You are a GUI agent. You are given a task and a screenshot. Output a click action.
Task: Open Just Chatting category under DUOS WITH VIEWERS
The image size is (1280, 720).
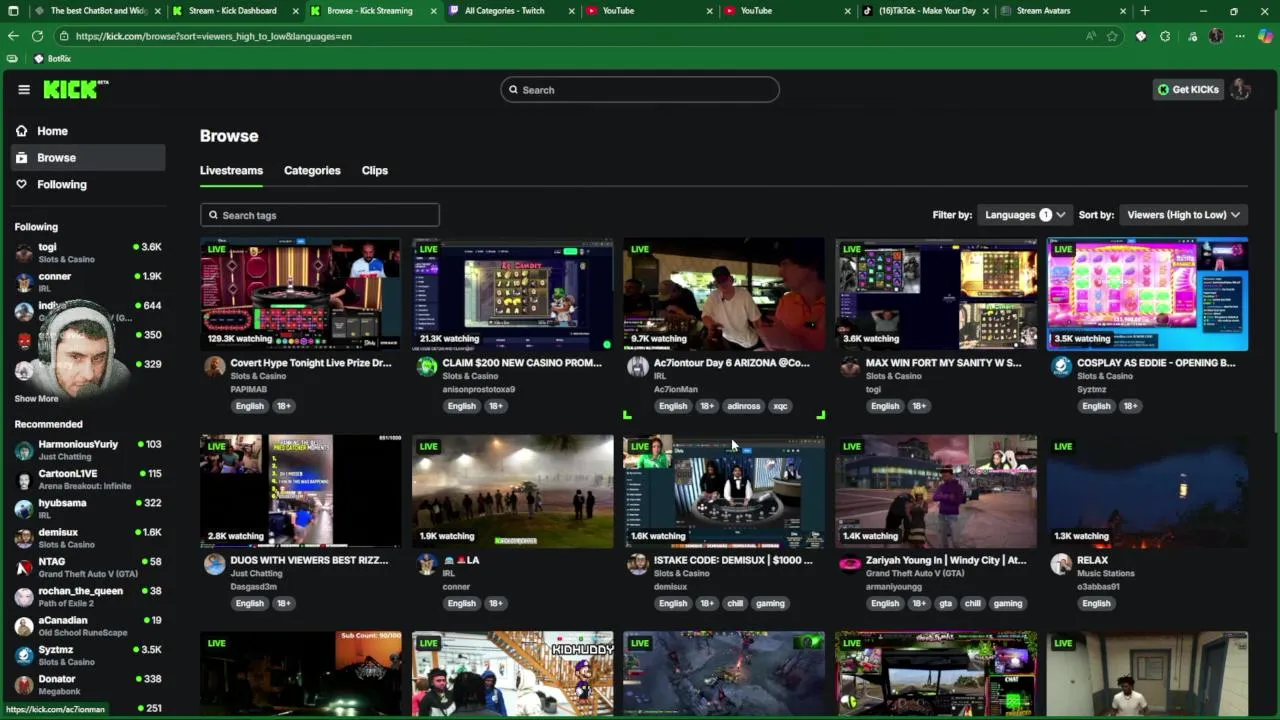[256, 573]
